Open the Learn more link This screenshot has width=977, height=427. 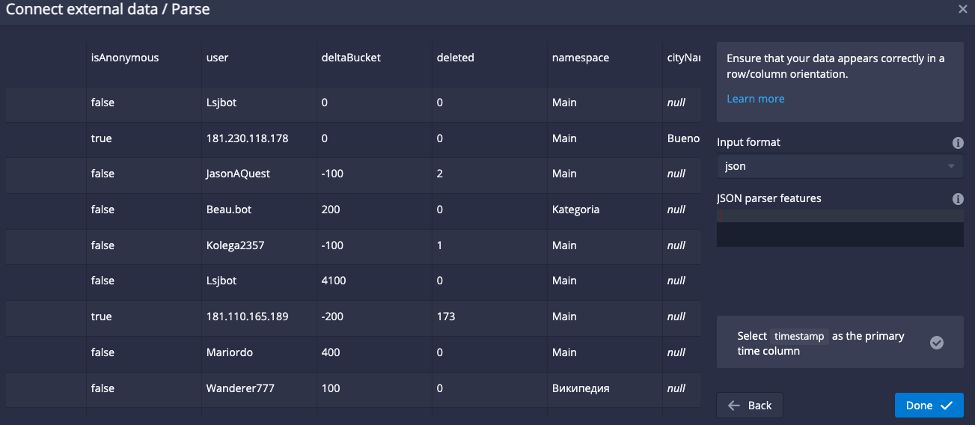coord(755,98)
